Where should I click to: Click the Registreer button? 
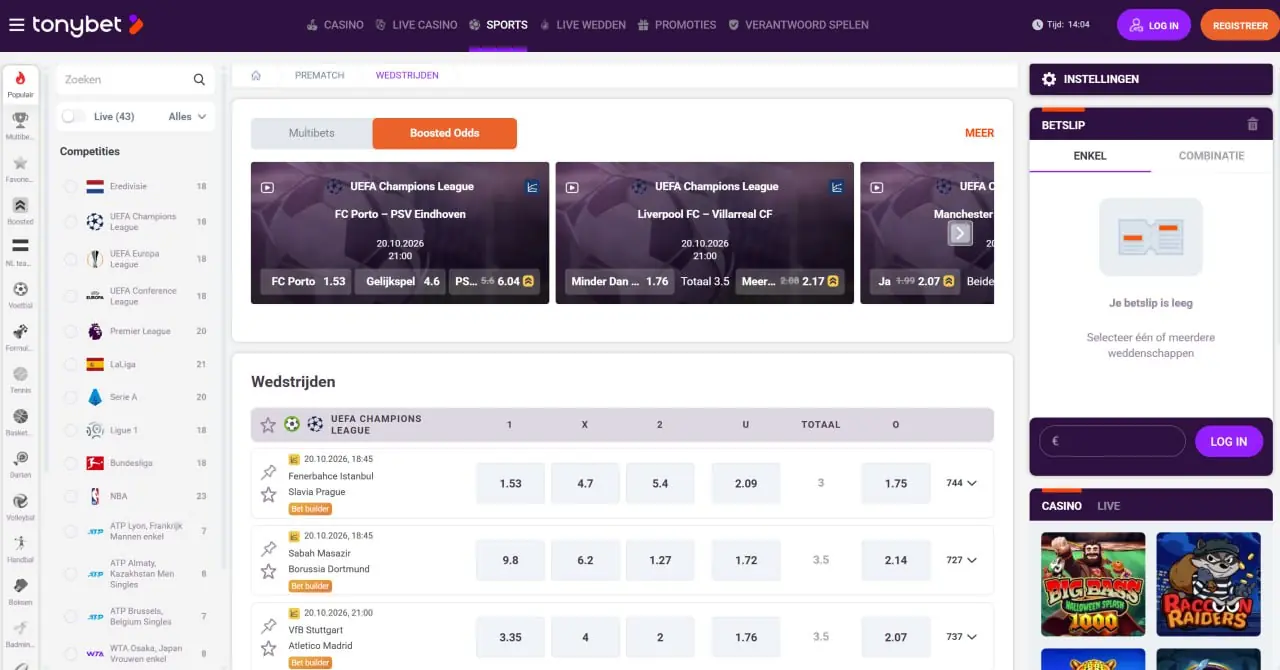(x=1240, y=25)
